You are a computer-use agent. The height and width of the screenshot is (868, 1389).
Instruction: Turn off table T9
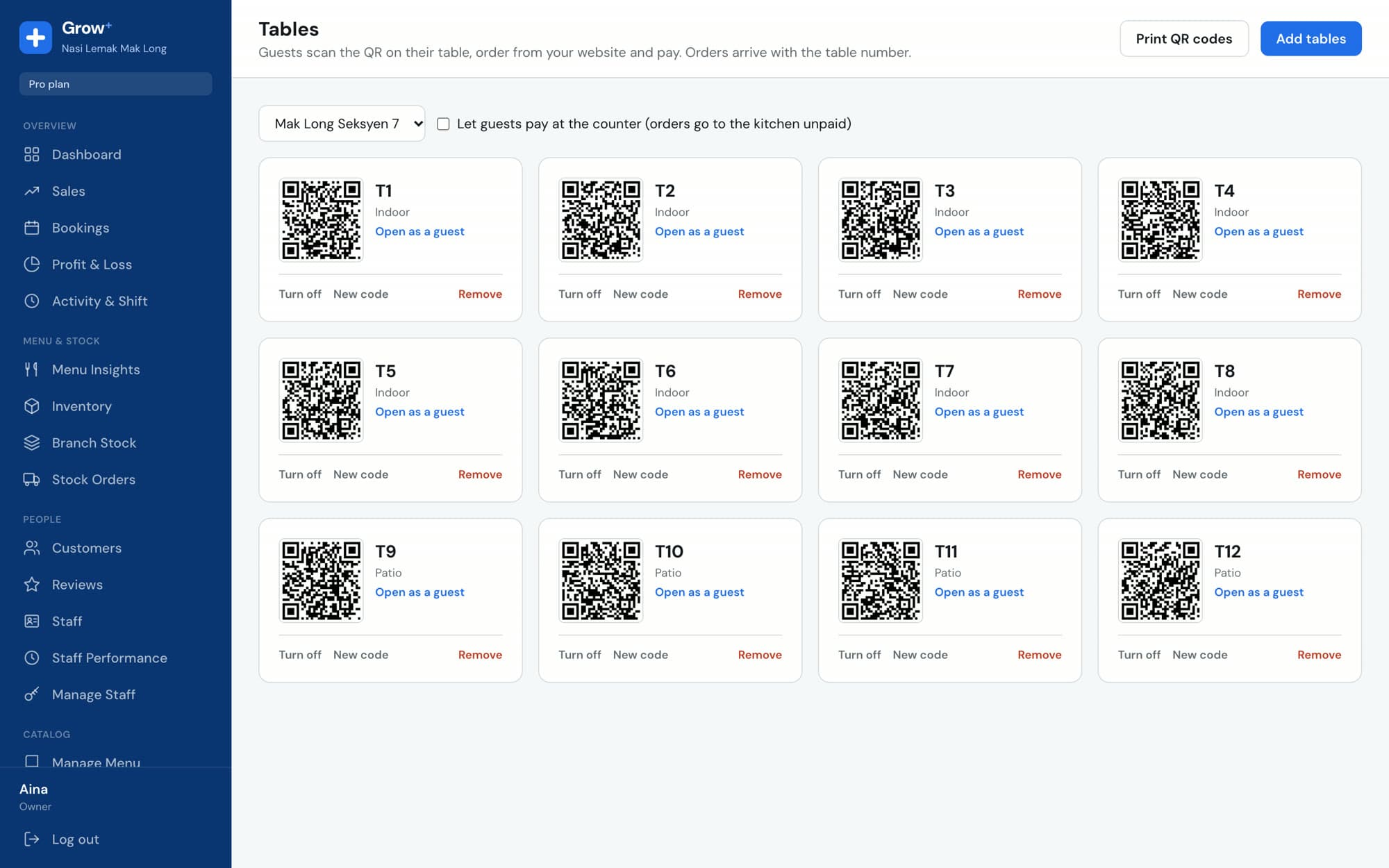click(300, 655)
